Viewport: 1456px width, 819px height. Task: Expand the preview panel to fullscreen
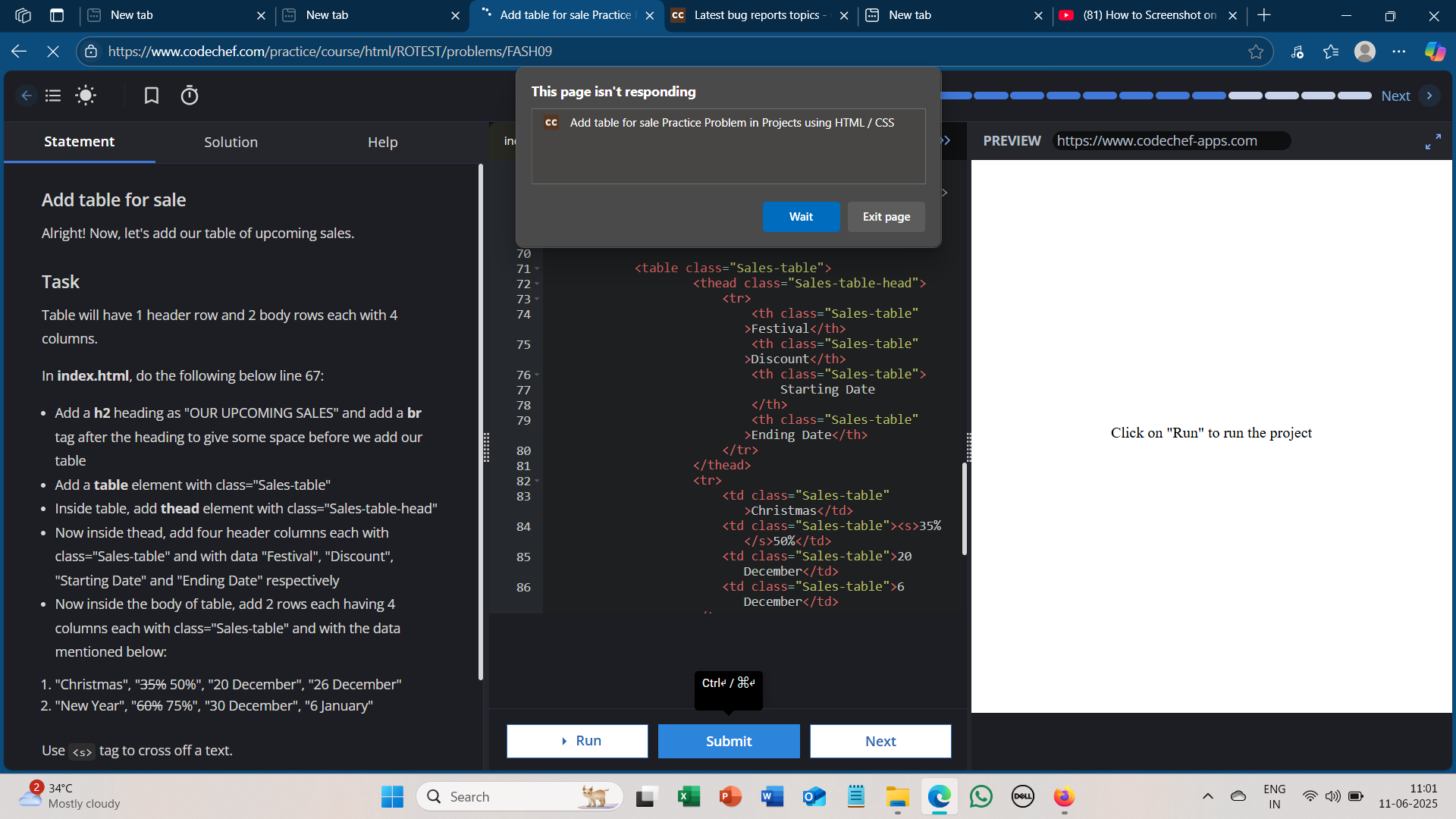point(1432,142)
